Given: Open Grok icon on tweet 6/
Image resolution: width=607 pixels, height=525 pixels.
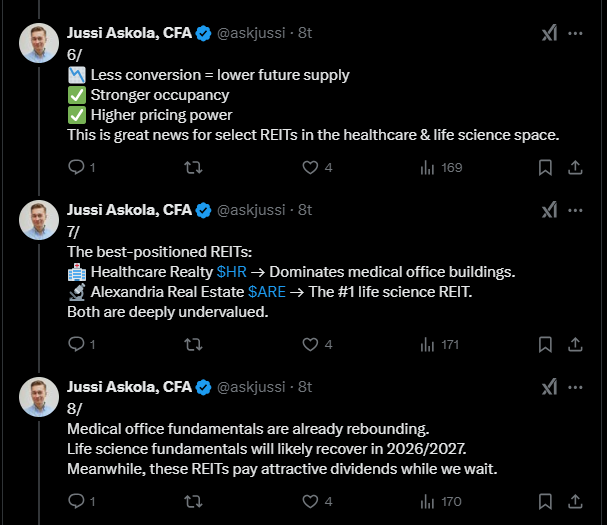Looking at the screenshot, I should (x=549, y=33).
